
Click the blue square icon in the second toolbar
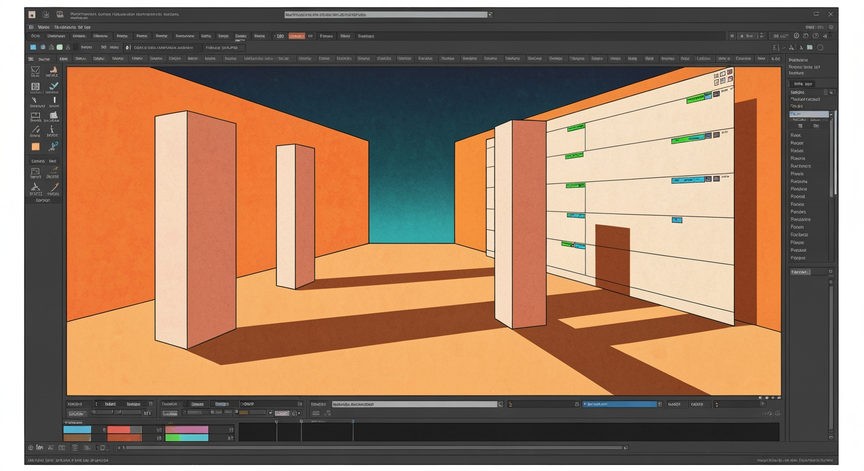[33, 47]
